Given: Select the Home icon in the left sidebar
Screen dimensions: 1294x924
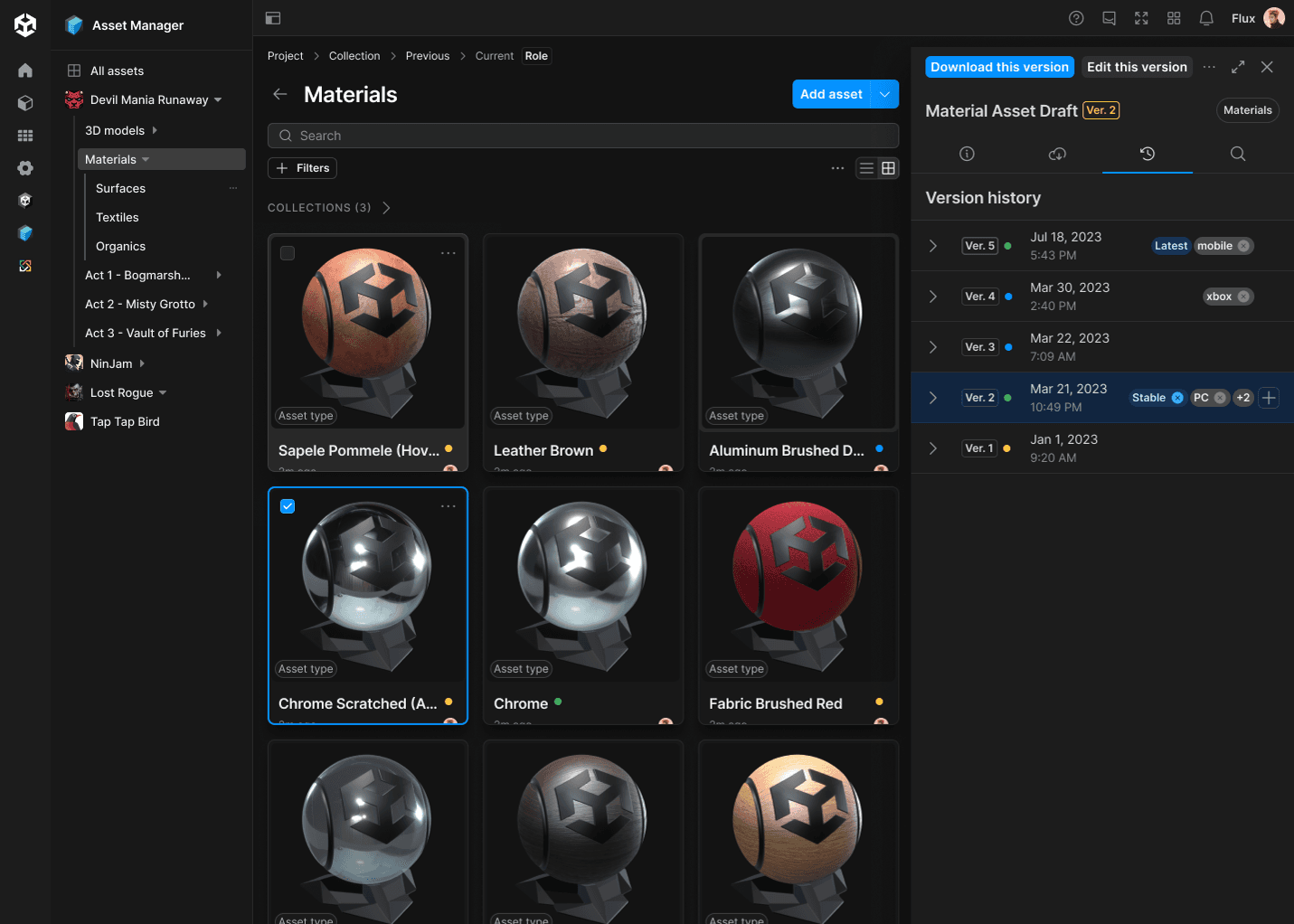Looking at the screenshot, I should (x=25, y=70).
